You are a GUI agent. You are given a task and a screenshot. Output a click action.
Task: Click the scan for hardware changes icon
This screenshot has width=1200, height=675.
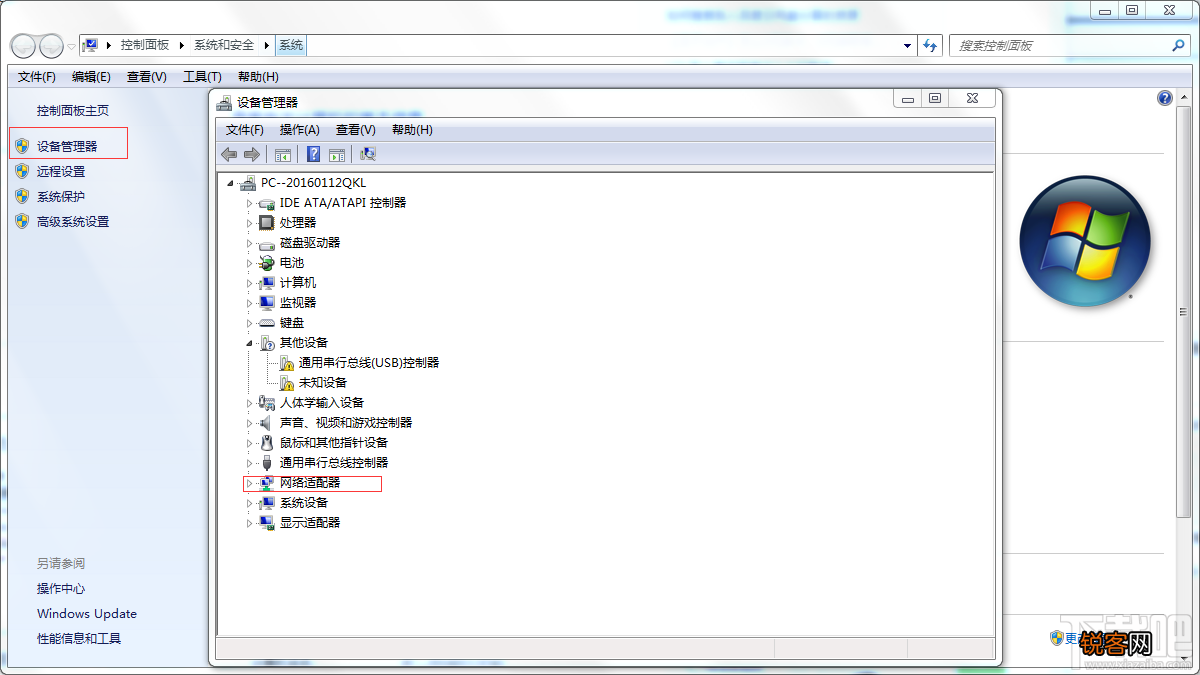[x=368, y=154]
